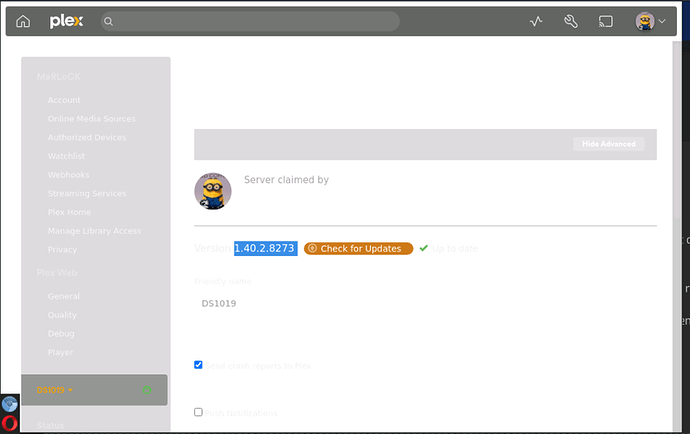Open Plex Home settings
Viewport: 690px width, 434px height.
point(69,212)
